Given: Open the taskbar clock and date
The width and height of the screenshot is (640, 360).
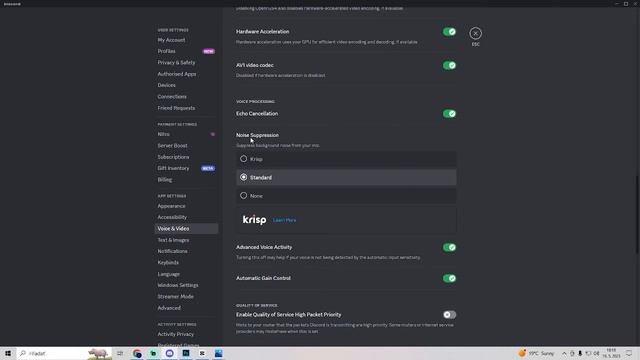Looking at the screenshot, I should [x=611, y=353].
